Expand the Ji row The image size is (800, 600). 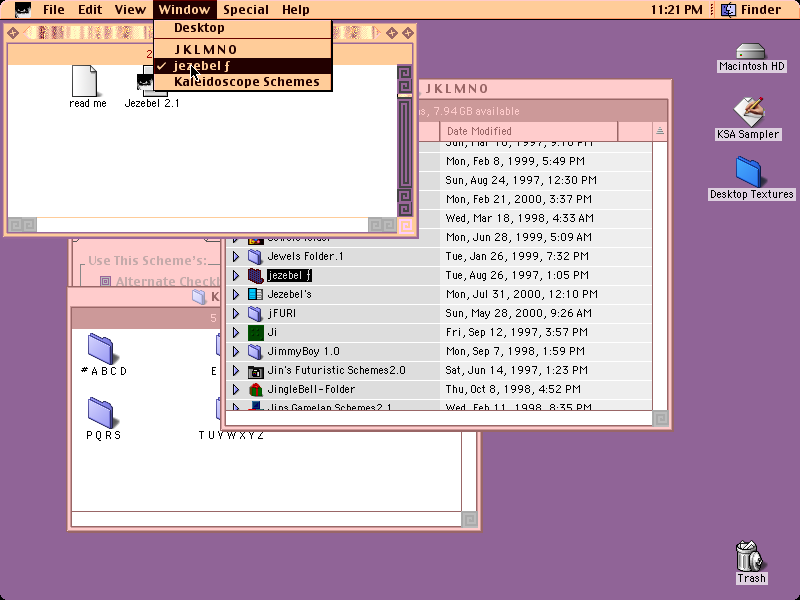(236, 333)
